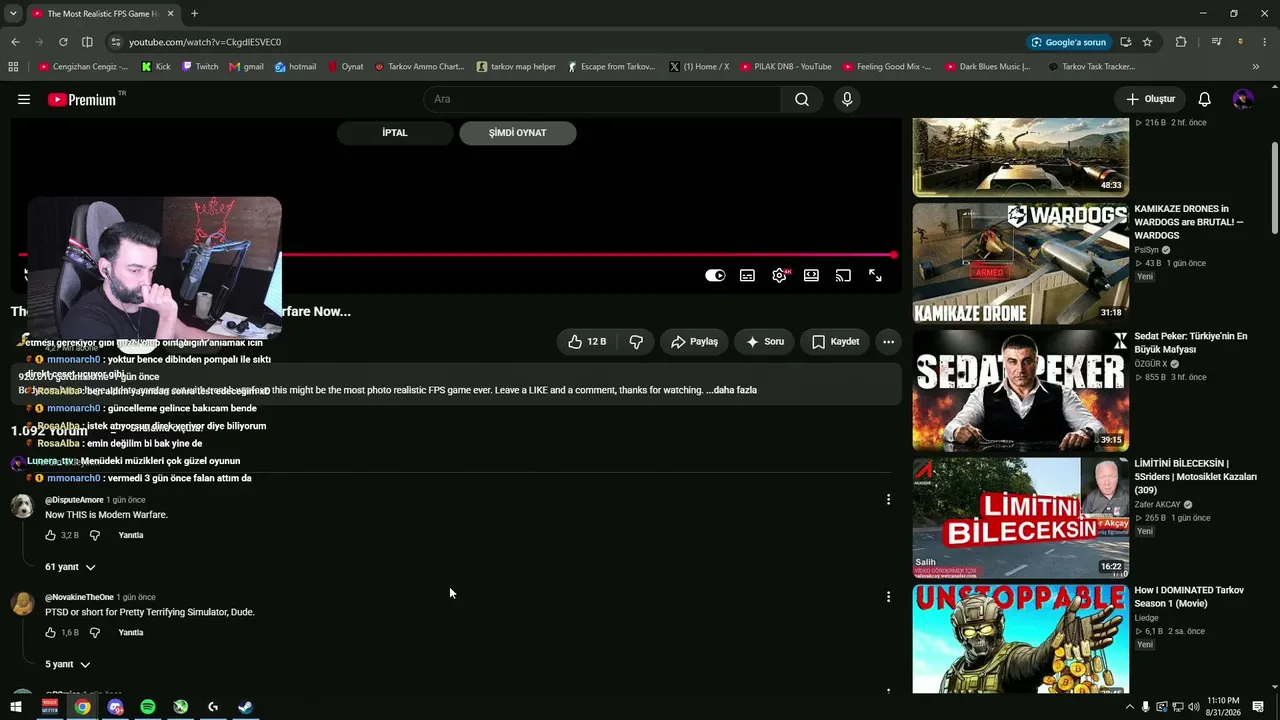
Task: Click the Soru button
Action: click(765, 342)
